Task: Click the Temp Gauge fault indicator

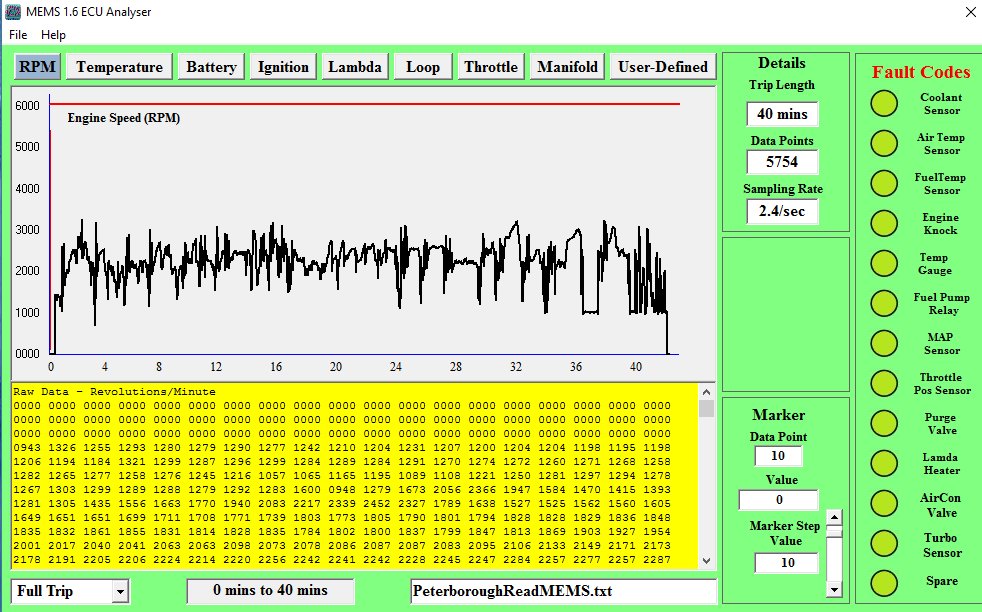Action: click(x=884, y=264)
